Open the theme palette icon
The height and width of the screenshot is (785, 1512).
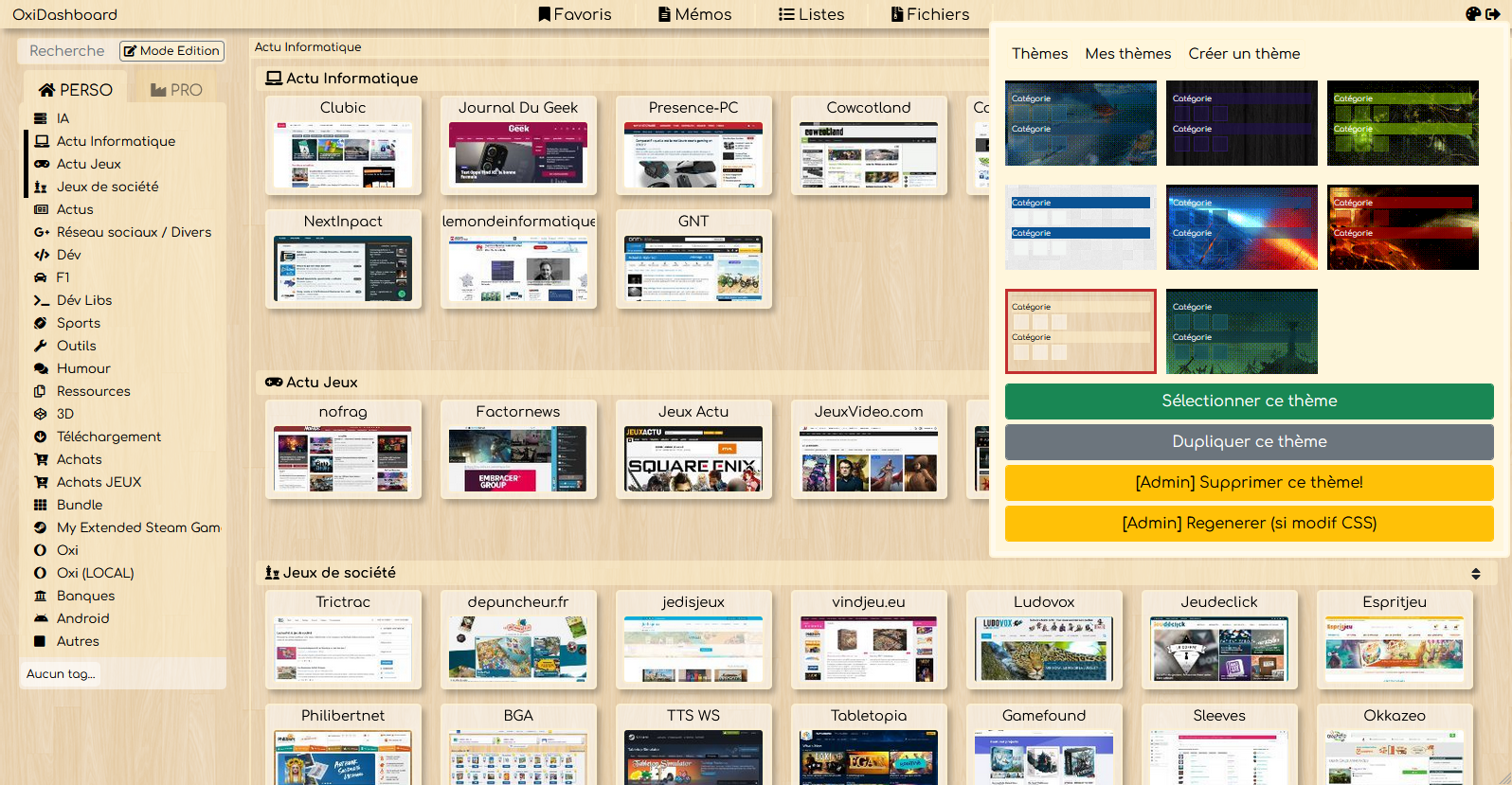pos(1473,14)
